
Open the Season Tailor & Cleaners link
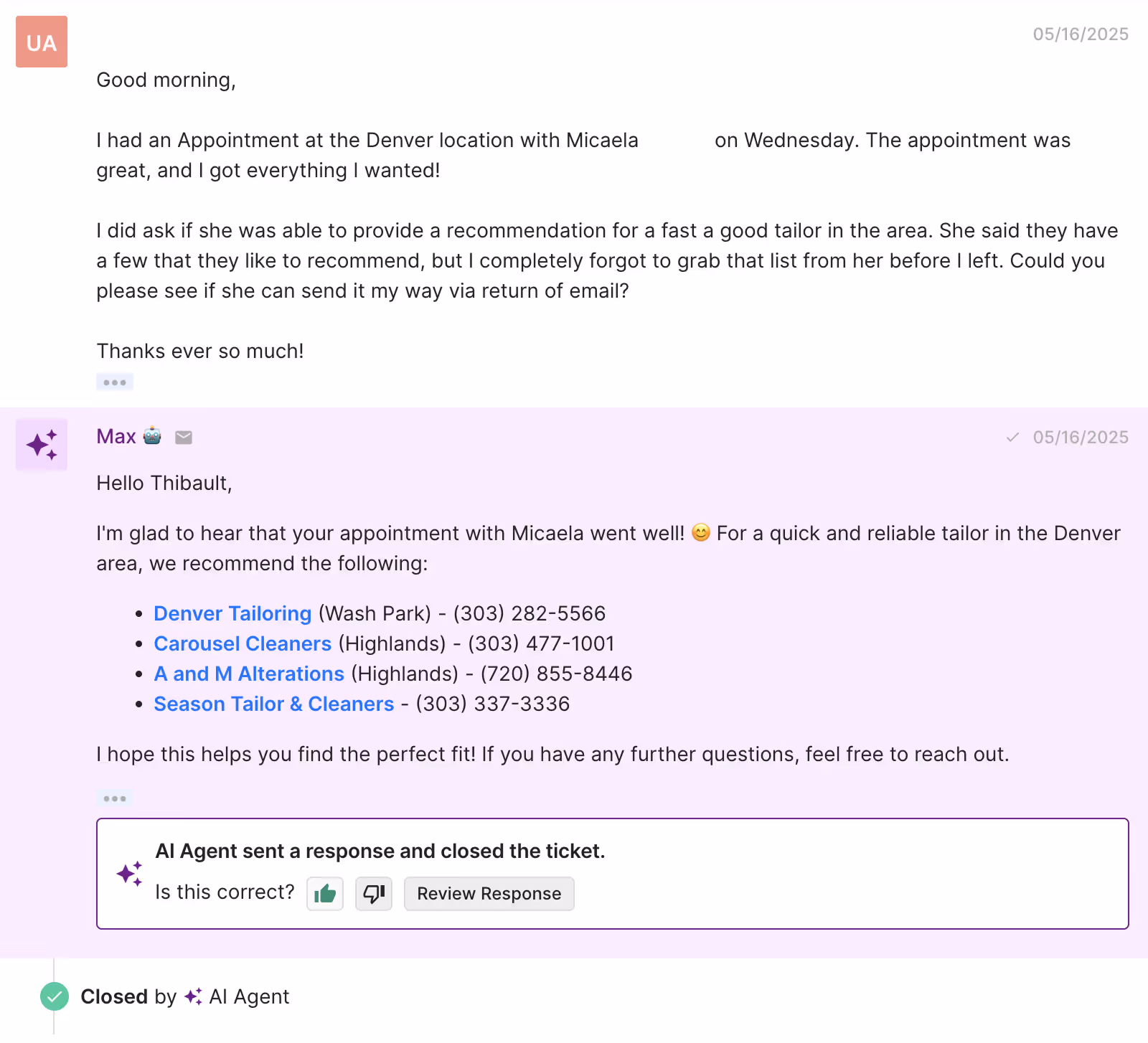click(x=273, y=704)
